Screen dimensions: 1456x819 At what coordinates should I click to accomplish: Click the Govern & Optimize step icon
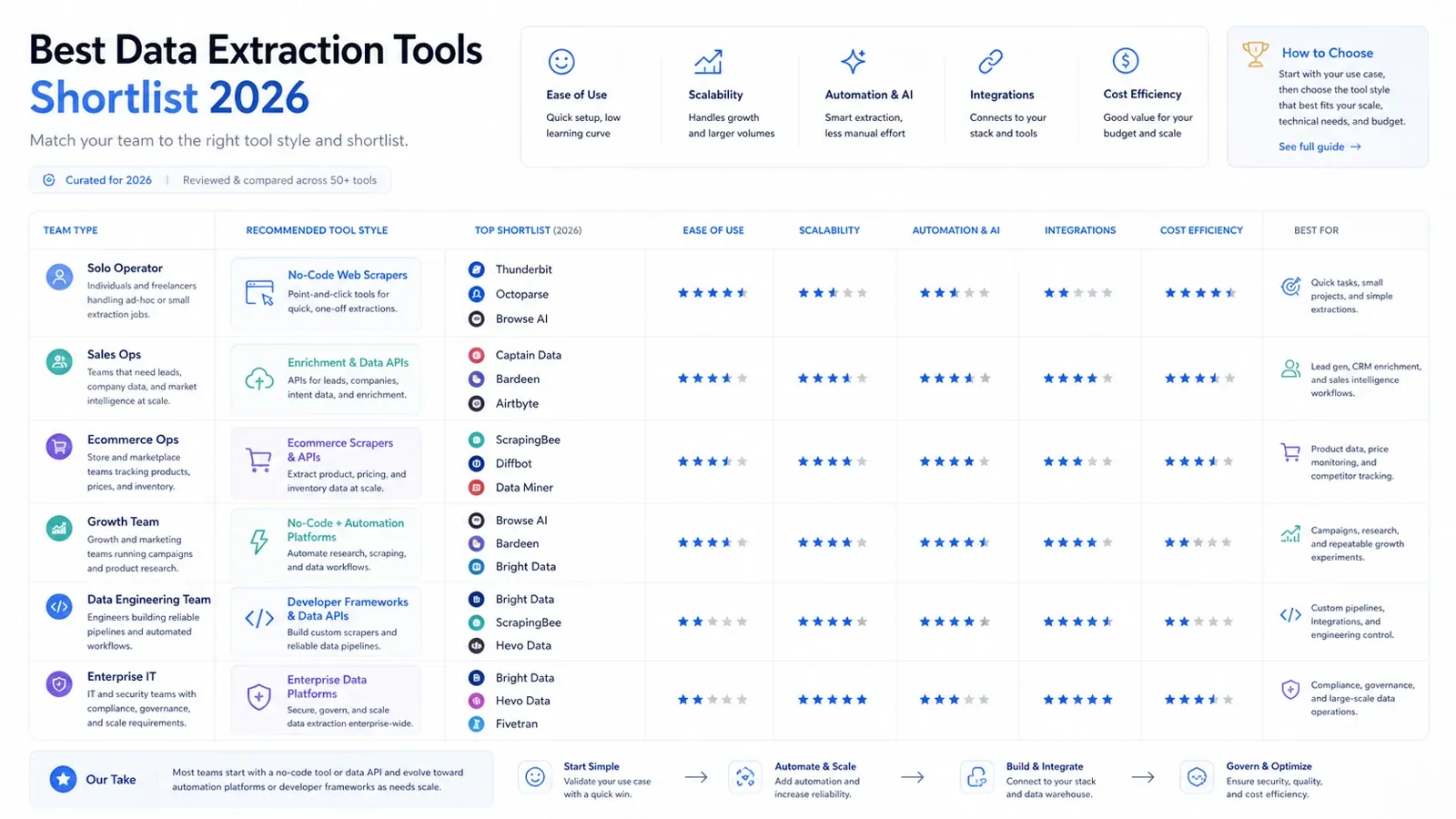pos(1197,777)
